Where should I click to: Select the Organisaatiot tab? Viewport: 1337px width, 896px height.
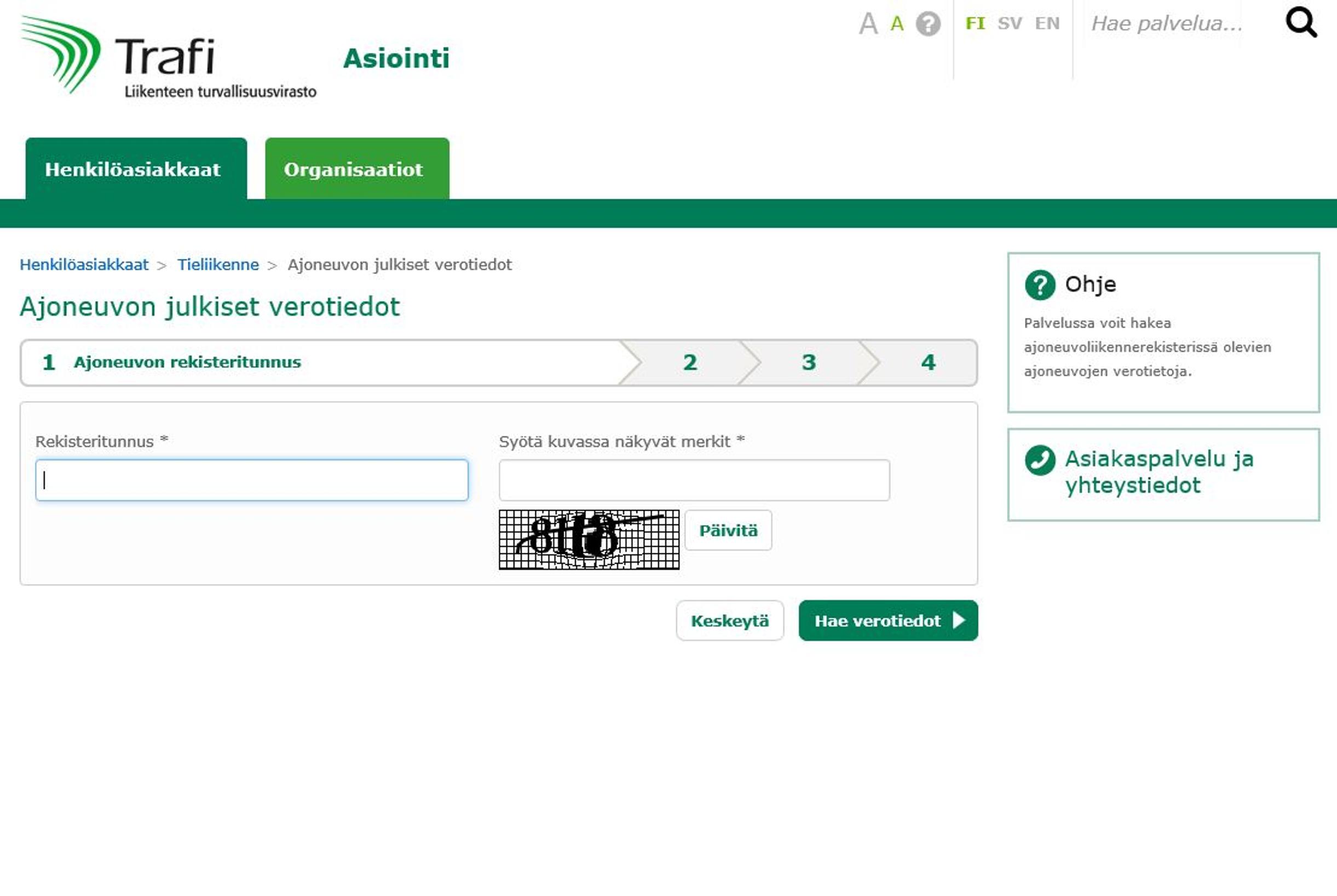coord(356,169)
